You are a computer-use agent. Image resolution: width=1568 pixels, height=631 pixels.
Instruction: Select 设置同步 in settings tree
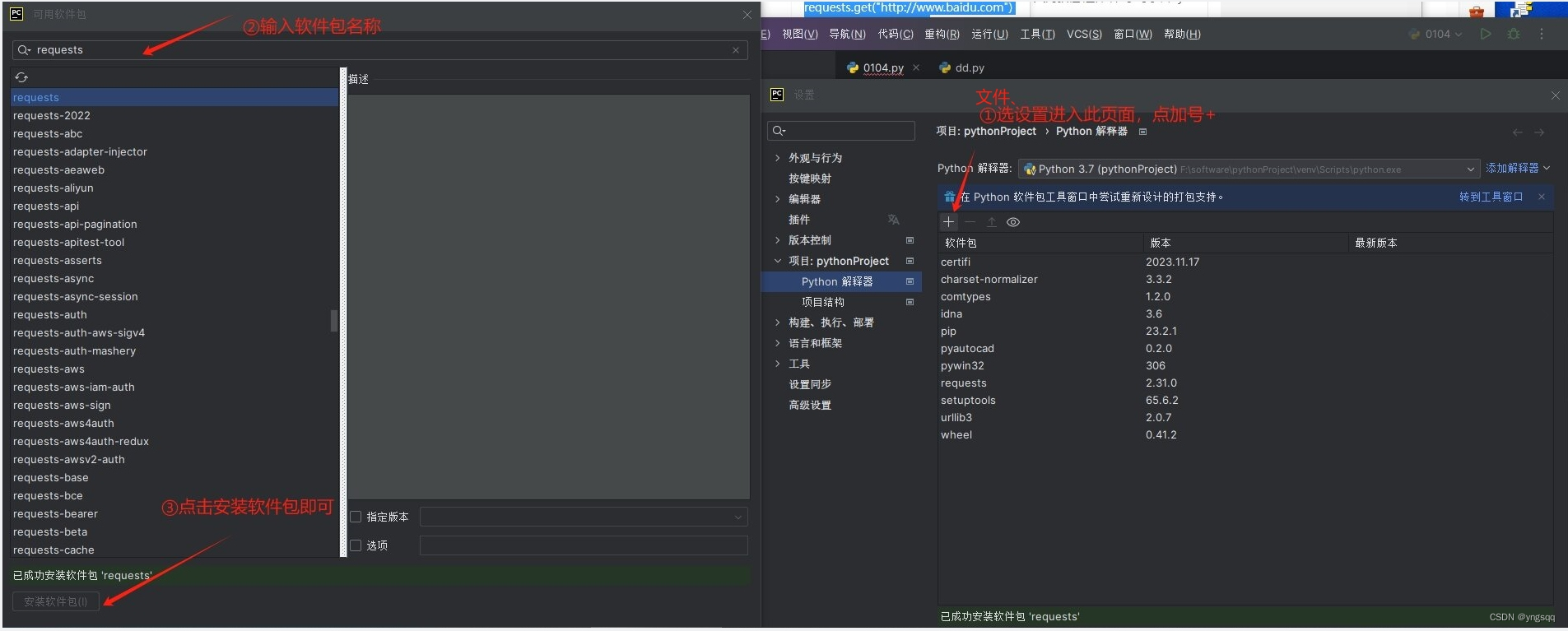point(810,384)
